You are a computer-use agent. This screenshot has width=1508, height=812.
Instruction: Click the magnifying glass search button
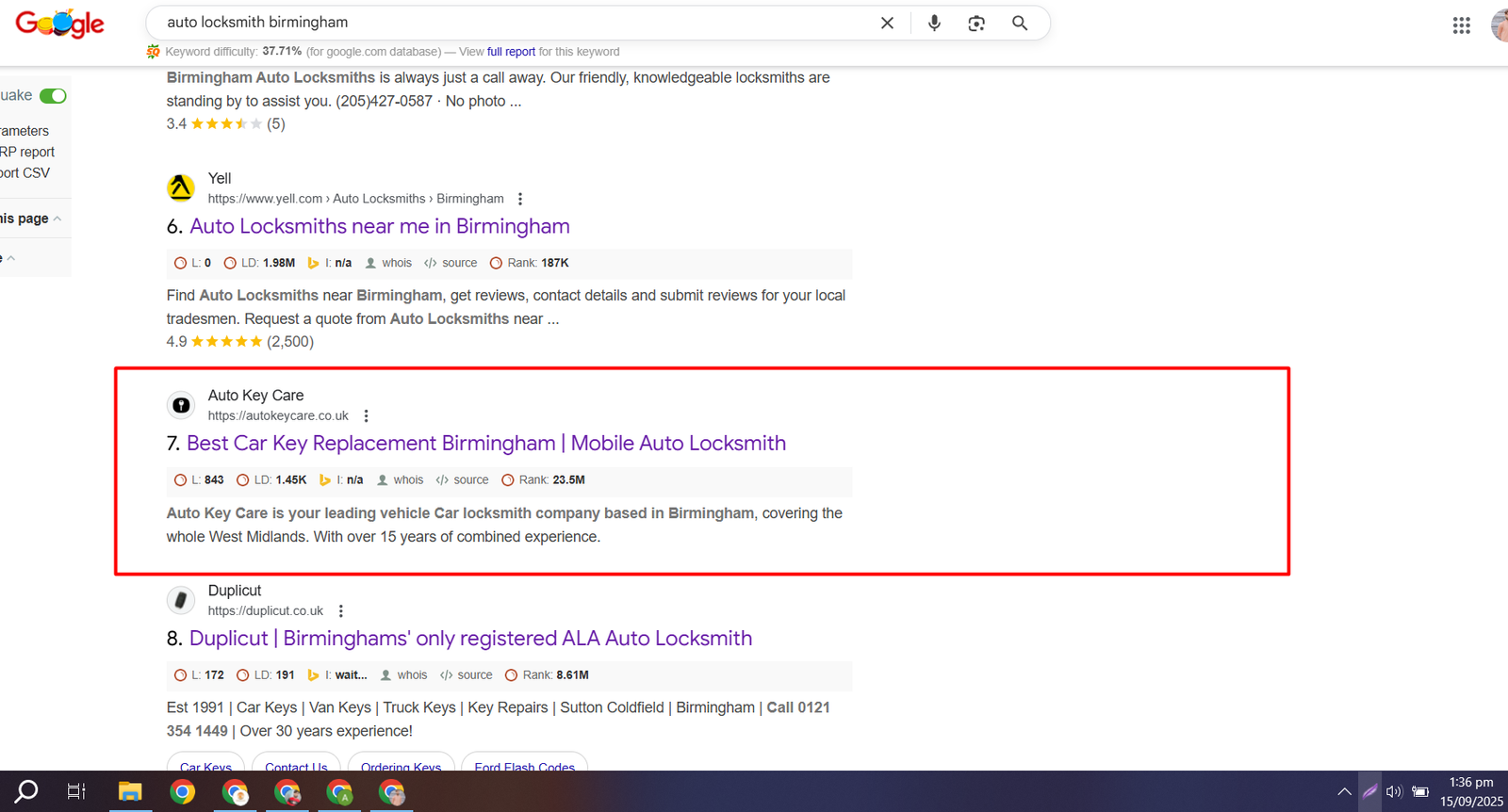(1020, 24)
